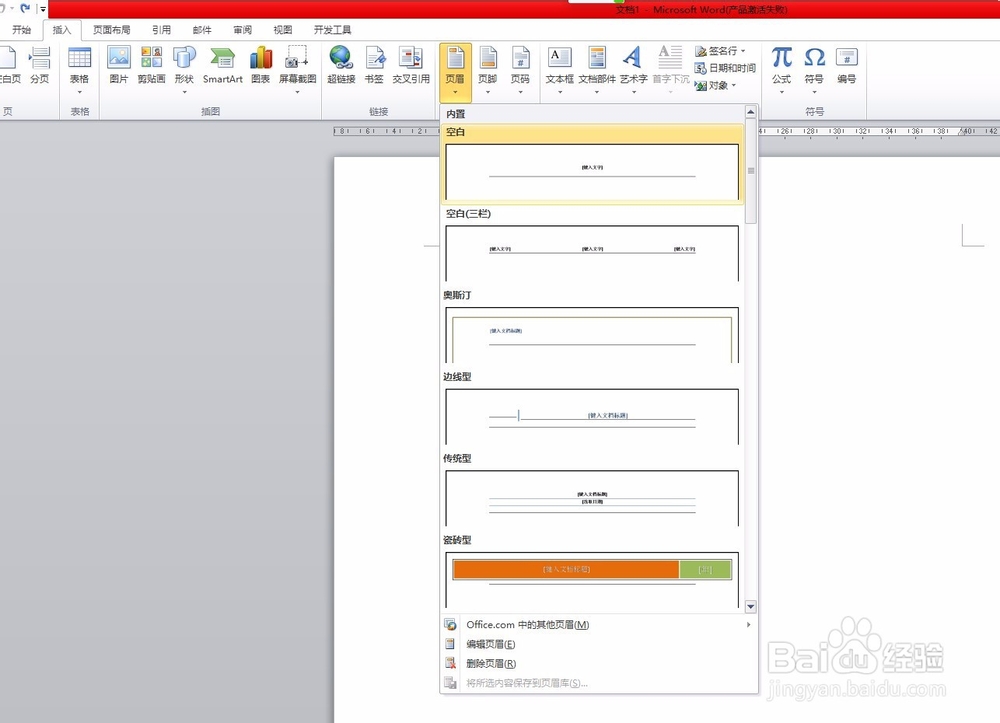Choose 删除页眉 menu entry
Image resolution: width=1000 pixels, height=723 pixels.
pyautogui.click(x=598, y=664)
